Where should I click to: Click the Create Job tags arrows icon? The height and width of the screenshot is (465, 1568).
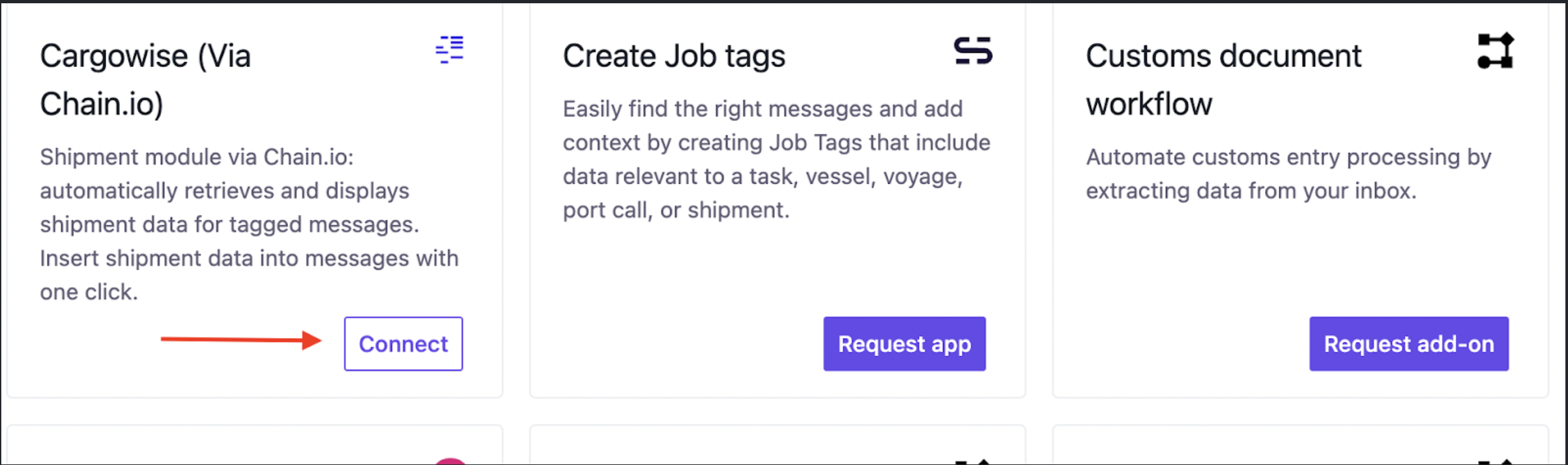(973, 51)
